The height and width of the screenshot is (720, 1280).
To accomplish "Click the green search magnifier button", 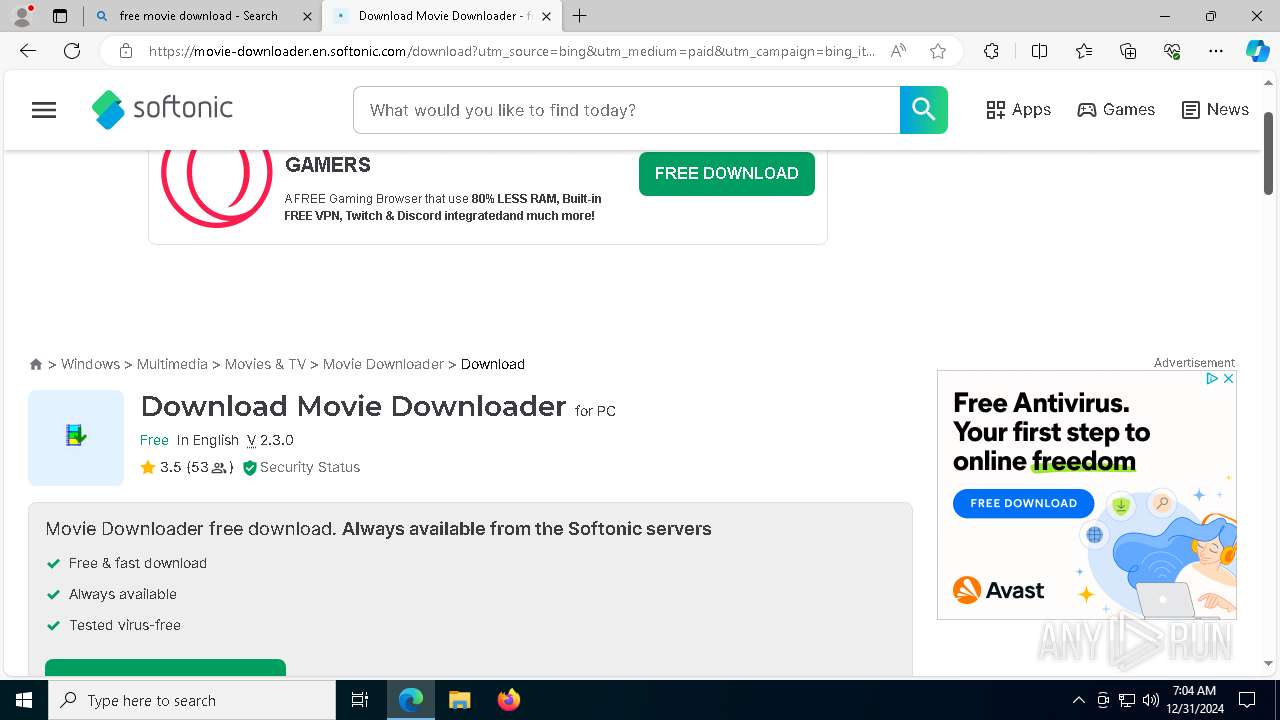I will 923,110.
